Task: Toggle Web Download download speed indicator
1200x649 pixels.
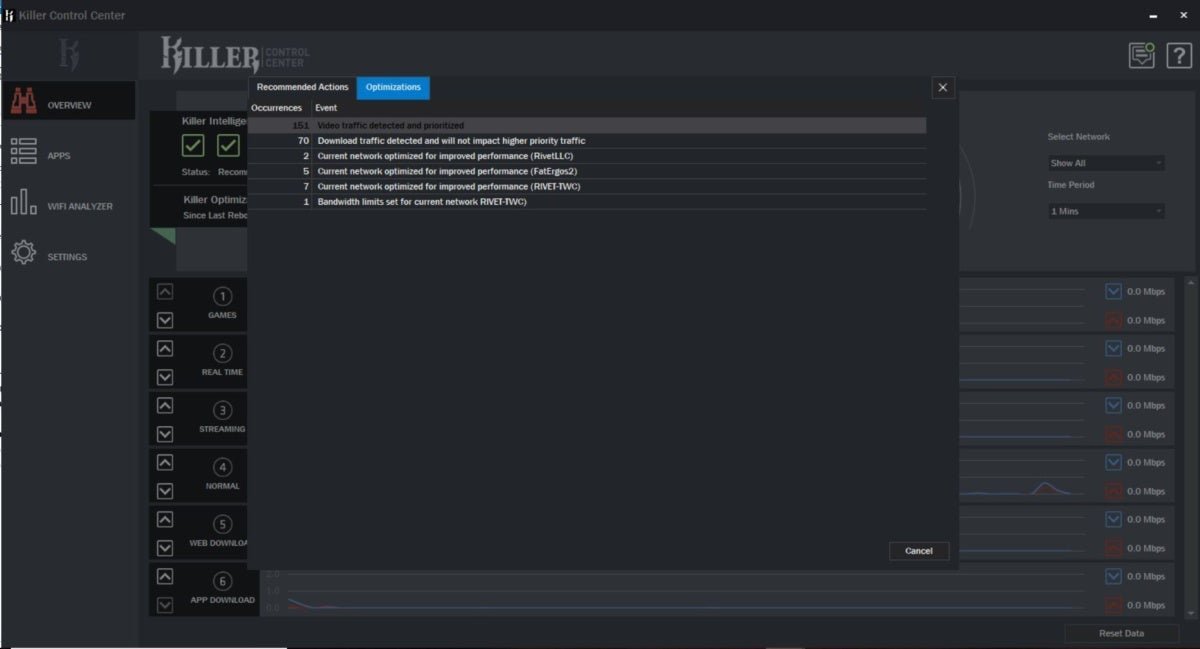Action: point(1113,519)
